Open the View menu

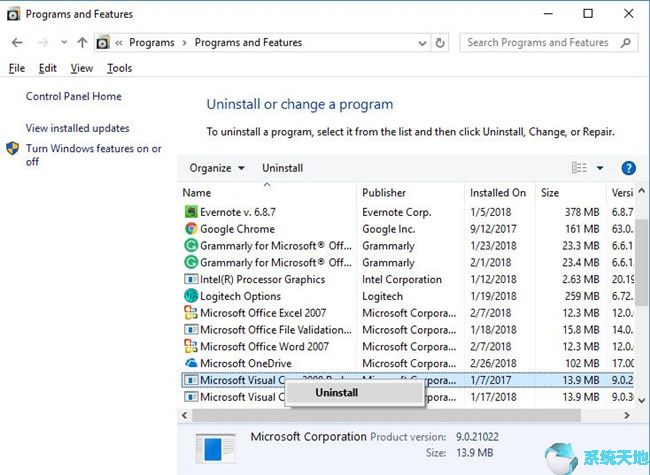(x=82, y=68)
